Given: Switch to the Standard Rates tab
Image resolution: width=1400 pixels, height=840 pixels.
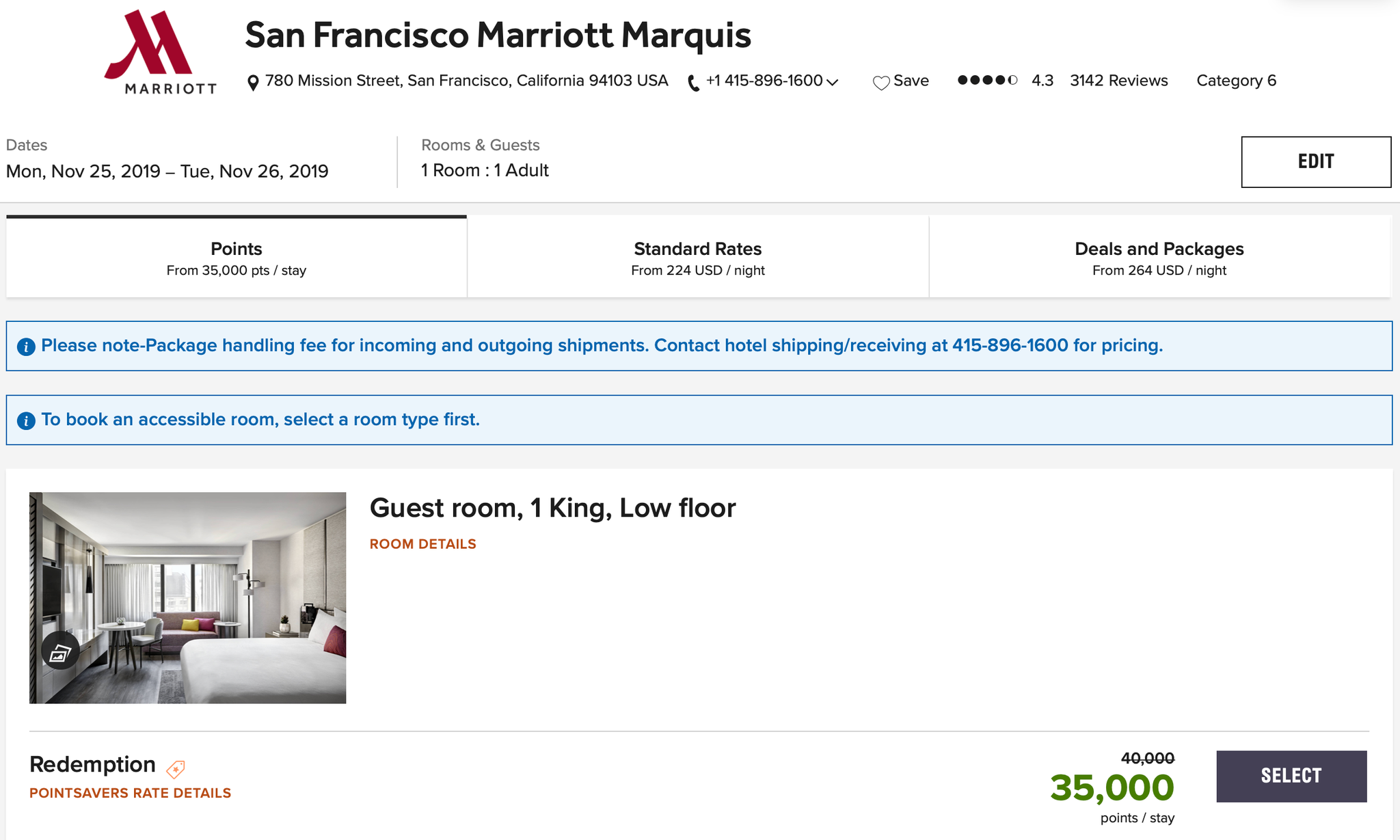Looking at the screenshot, I should coord(697,258).
